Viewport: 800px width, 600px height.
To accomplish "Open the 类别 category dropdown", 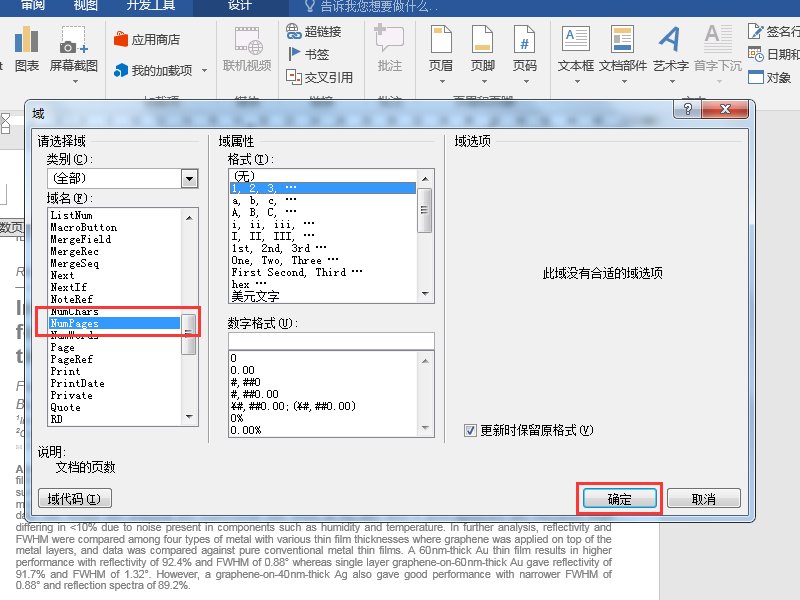I will (x=189, y=177).
